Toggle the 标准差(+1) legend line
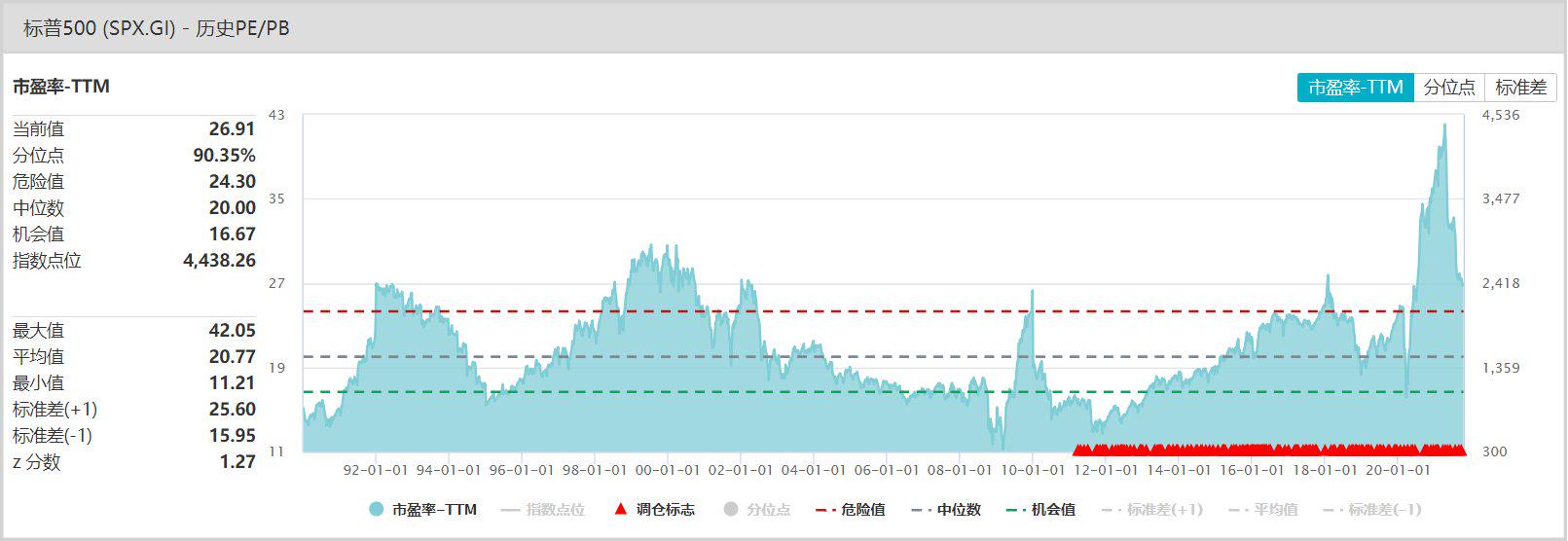1568x541 pixels. pyautogui.click(x=1152, y=509)
